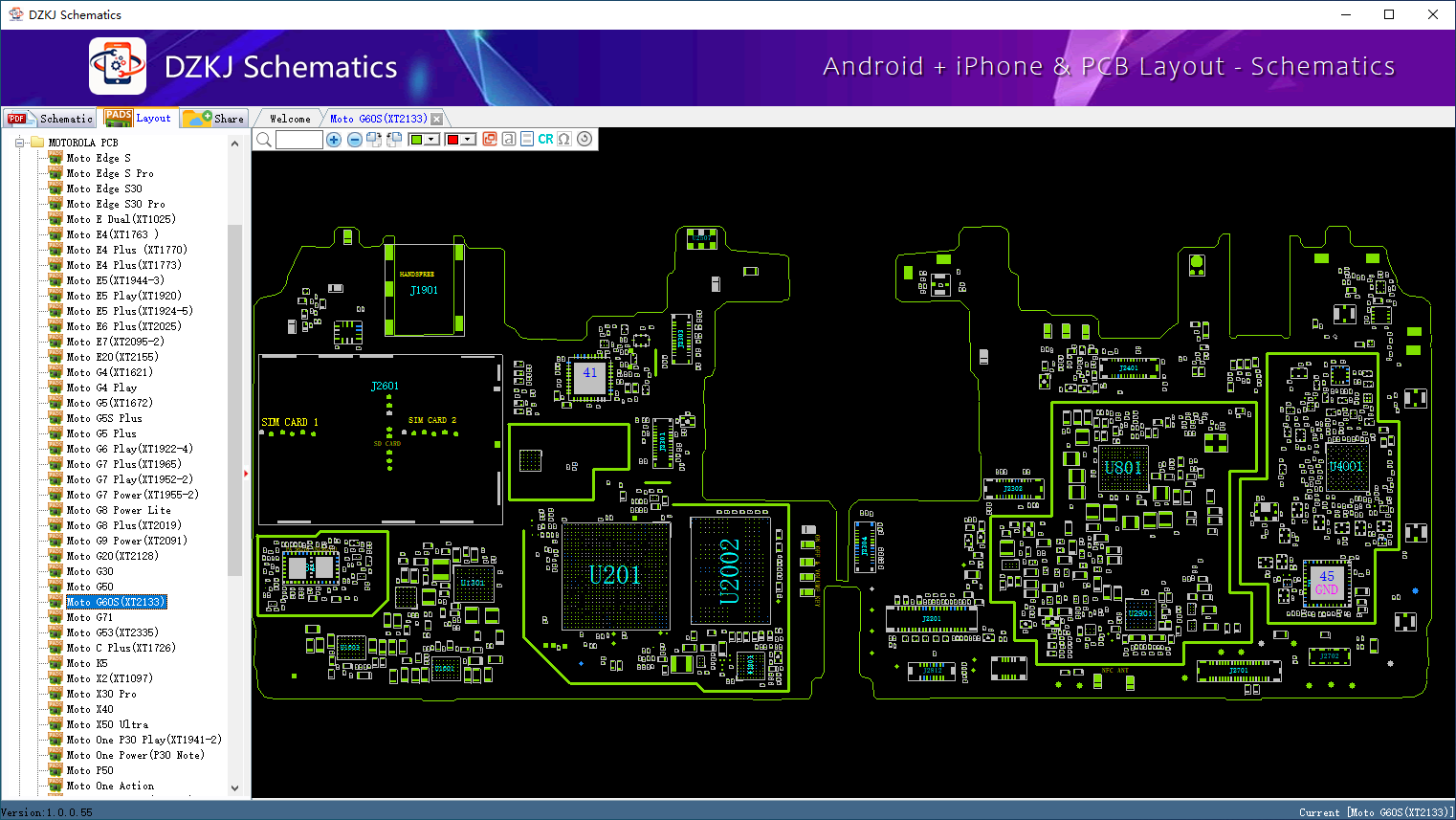Open Moto X30 Pro entry
The image size is (1456, 820).
coord(101,694)
